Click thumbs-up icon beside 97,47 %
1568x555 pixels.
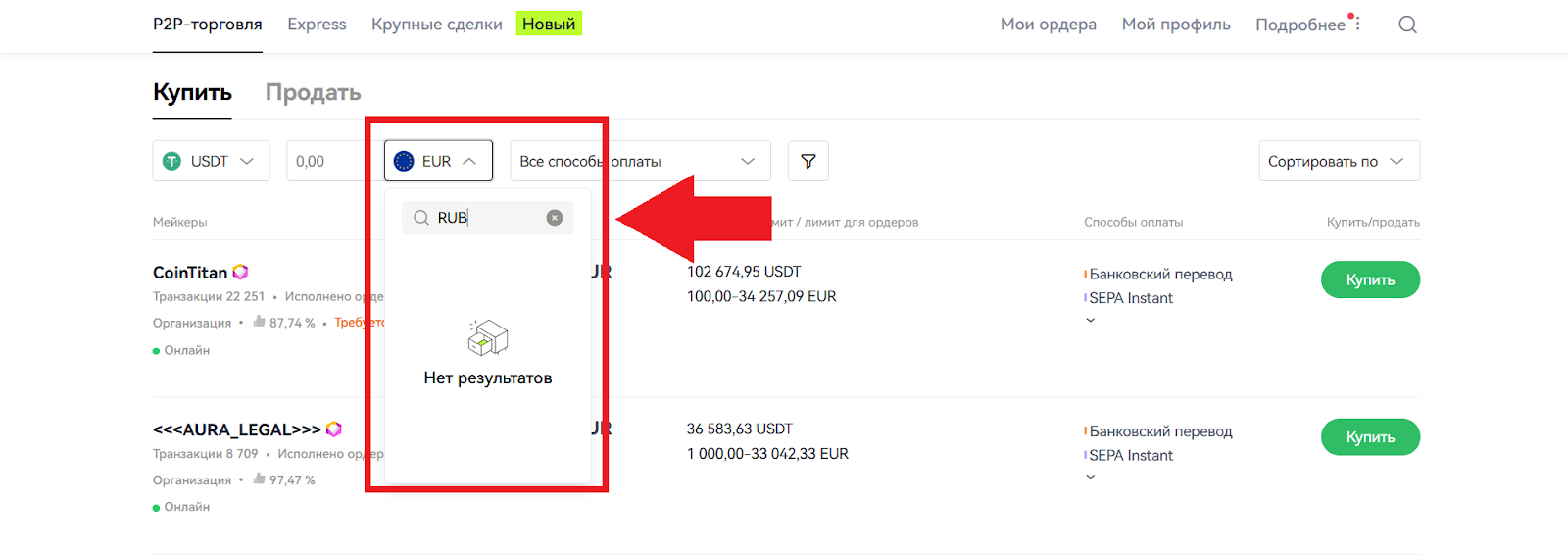[x=260, y=479]
